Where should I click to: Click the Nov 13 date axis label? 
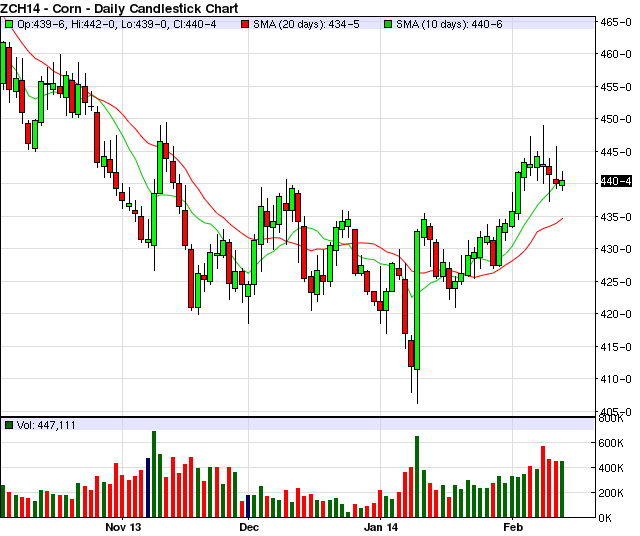point(123,527)
